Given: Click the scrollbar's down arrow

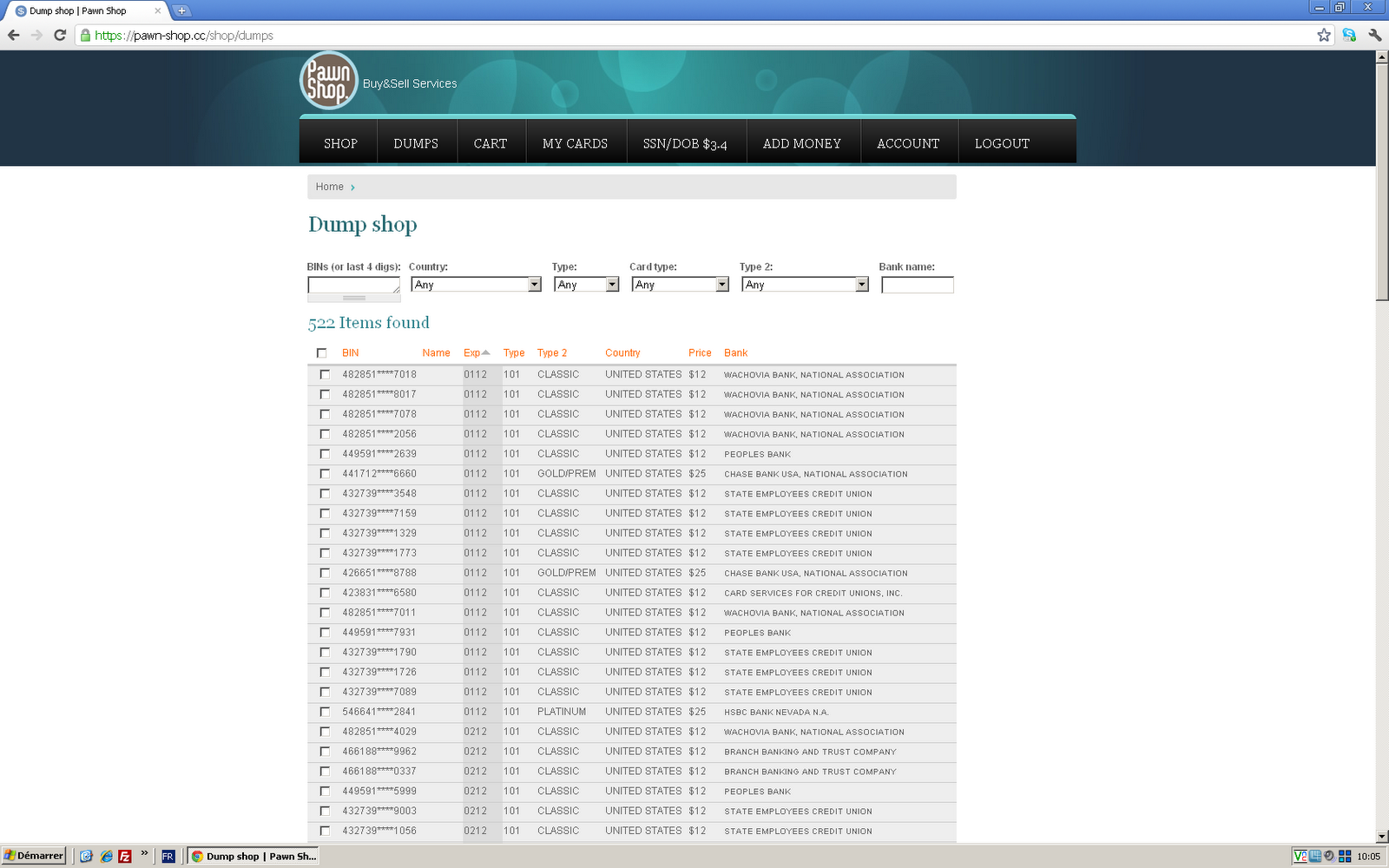Looking at the screenshot, I should tap(1382, 837).
